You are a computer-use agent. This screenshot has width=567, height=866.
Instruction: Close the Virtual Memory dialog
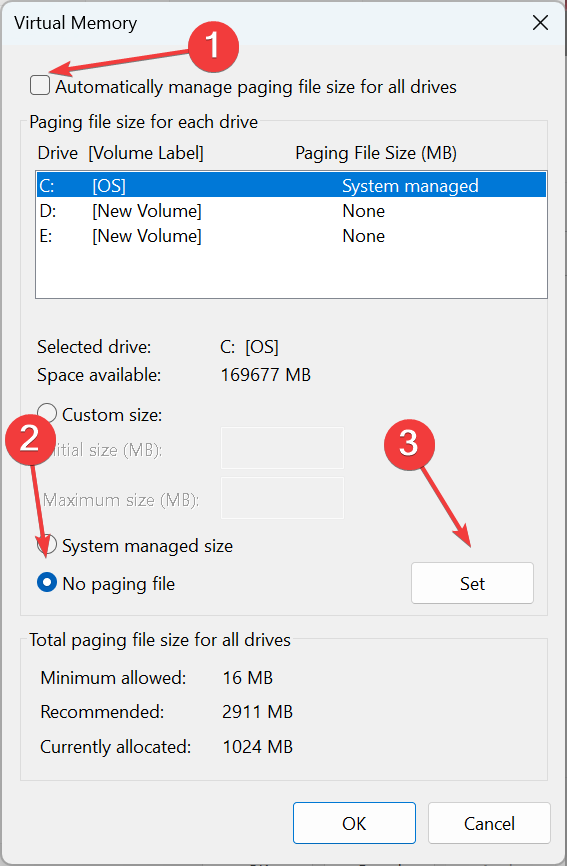(540, 23)
